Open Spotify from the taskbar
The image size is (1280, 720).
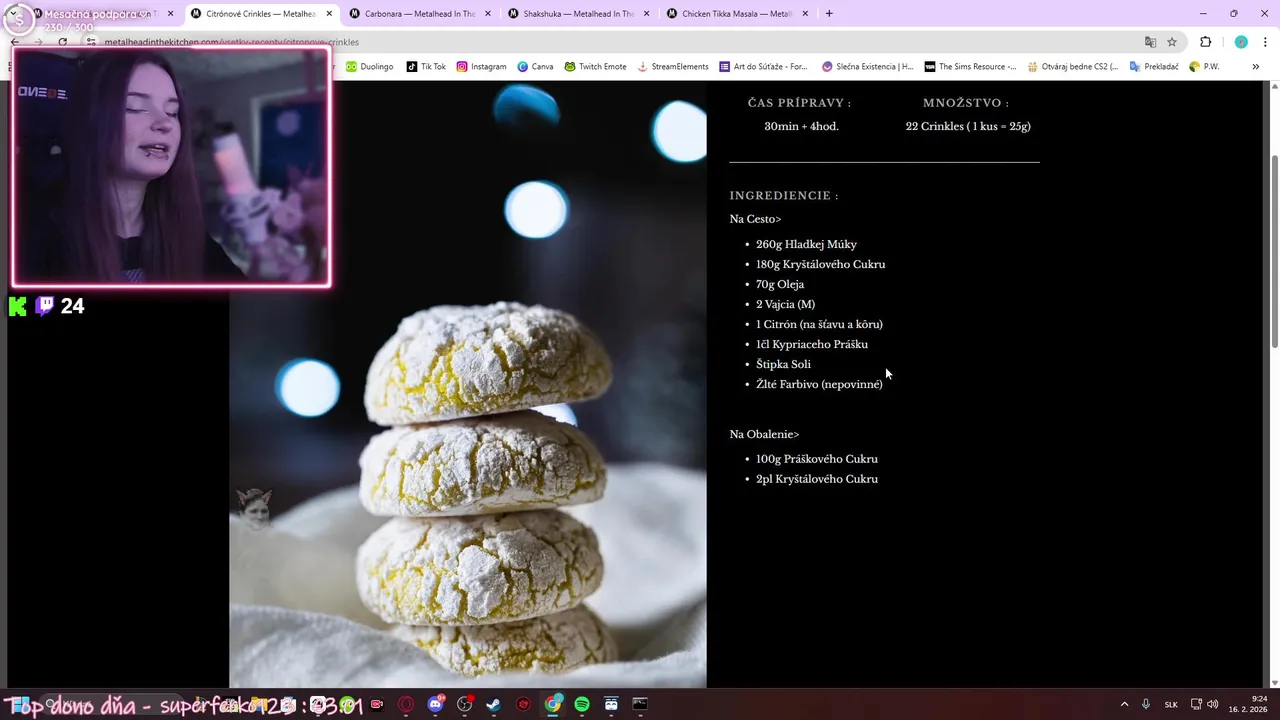[x=582, y=704]
